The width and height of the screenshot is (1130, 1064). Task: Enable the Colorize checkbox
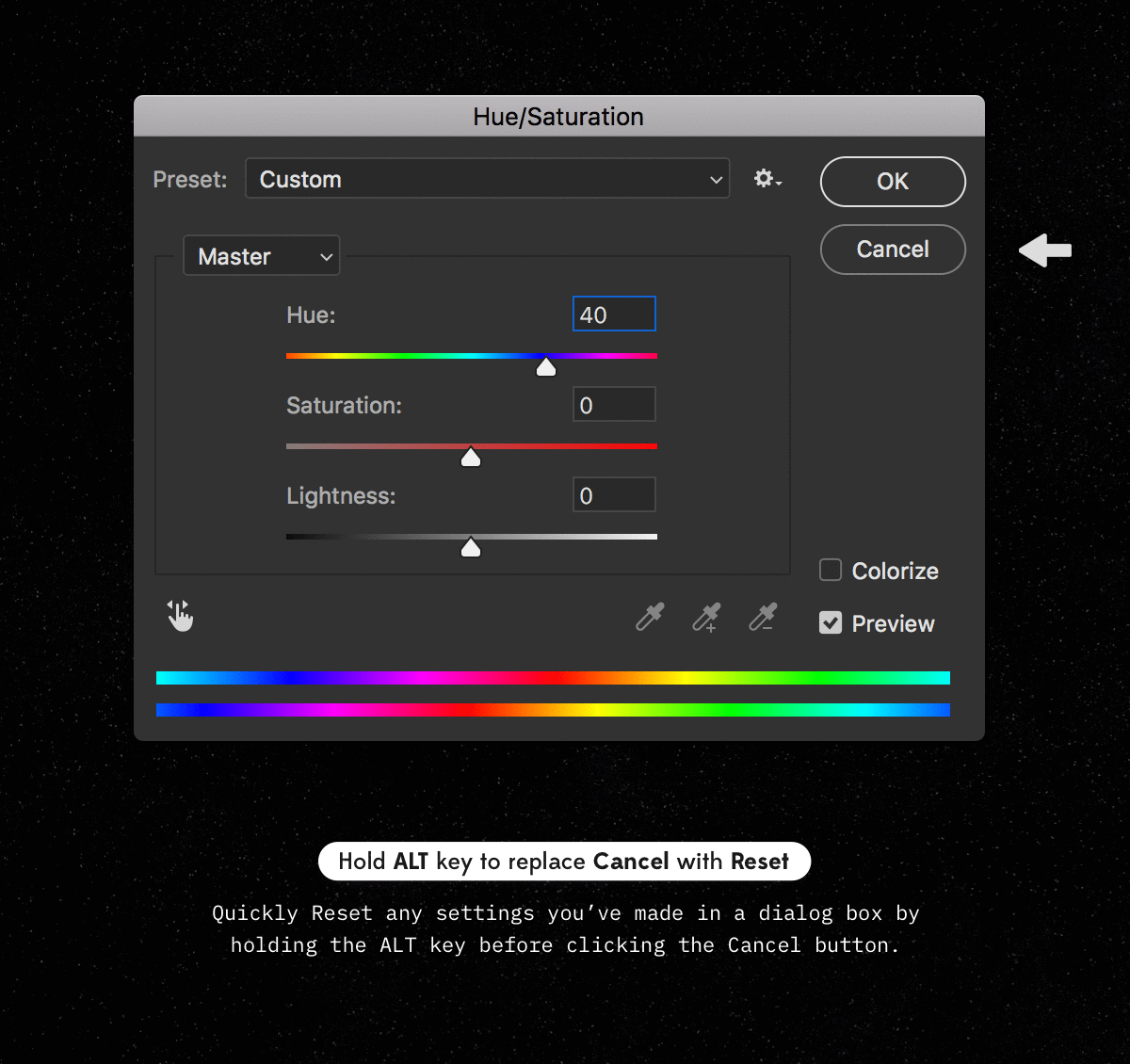831,570
